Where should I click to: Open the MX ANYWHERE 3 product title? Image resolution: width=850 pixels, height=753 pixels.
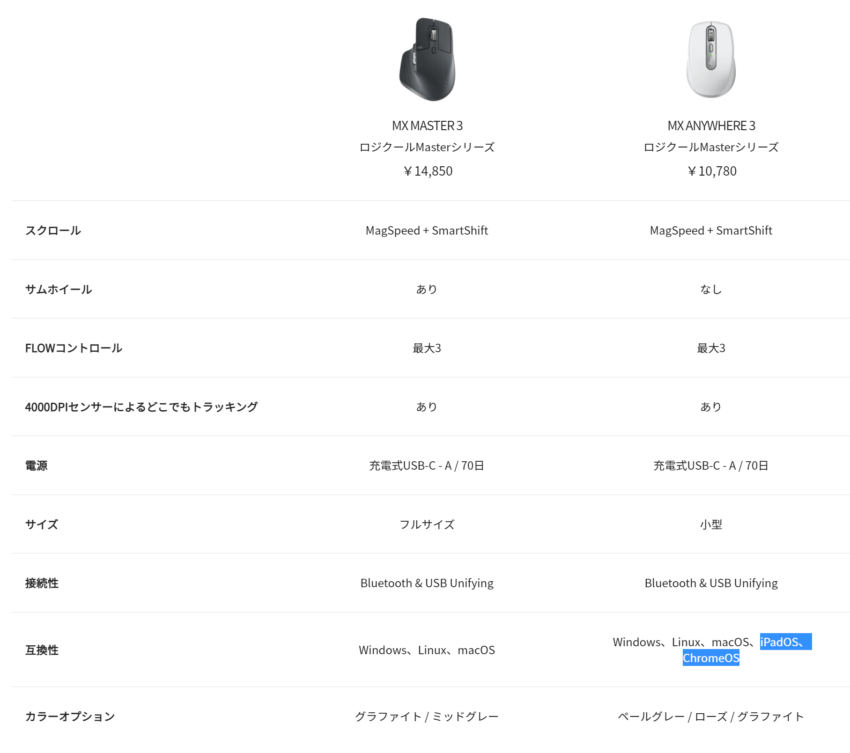(x=711, y=126)
